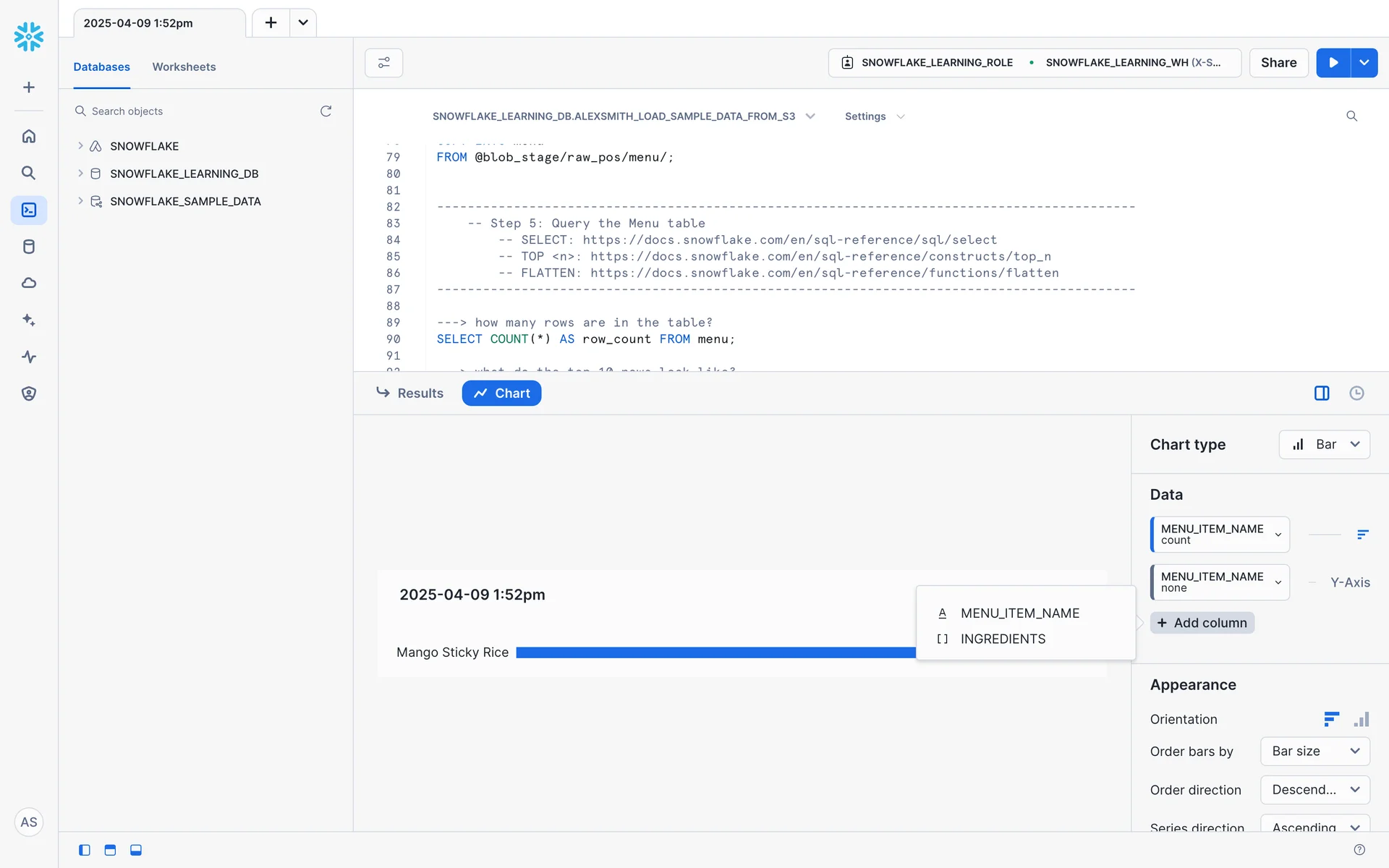Viewport: 1389px width, 868px height.
Task: Choose INGREDIENTS from the column menu
Action: [x=1003, y=639]
